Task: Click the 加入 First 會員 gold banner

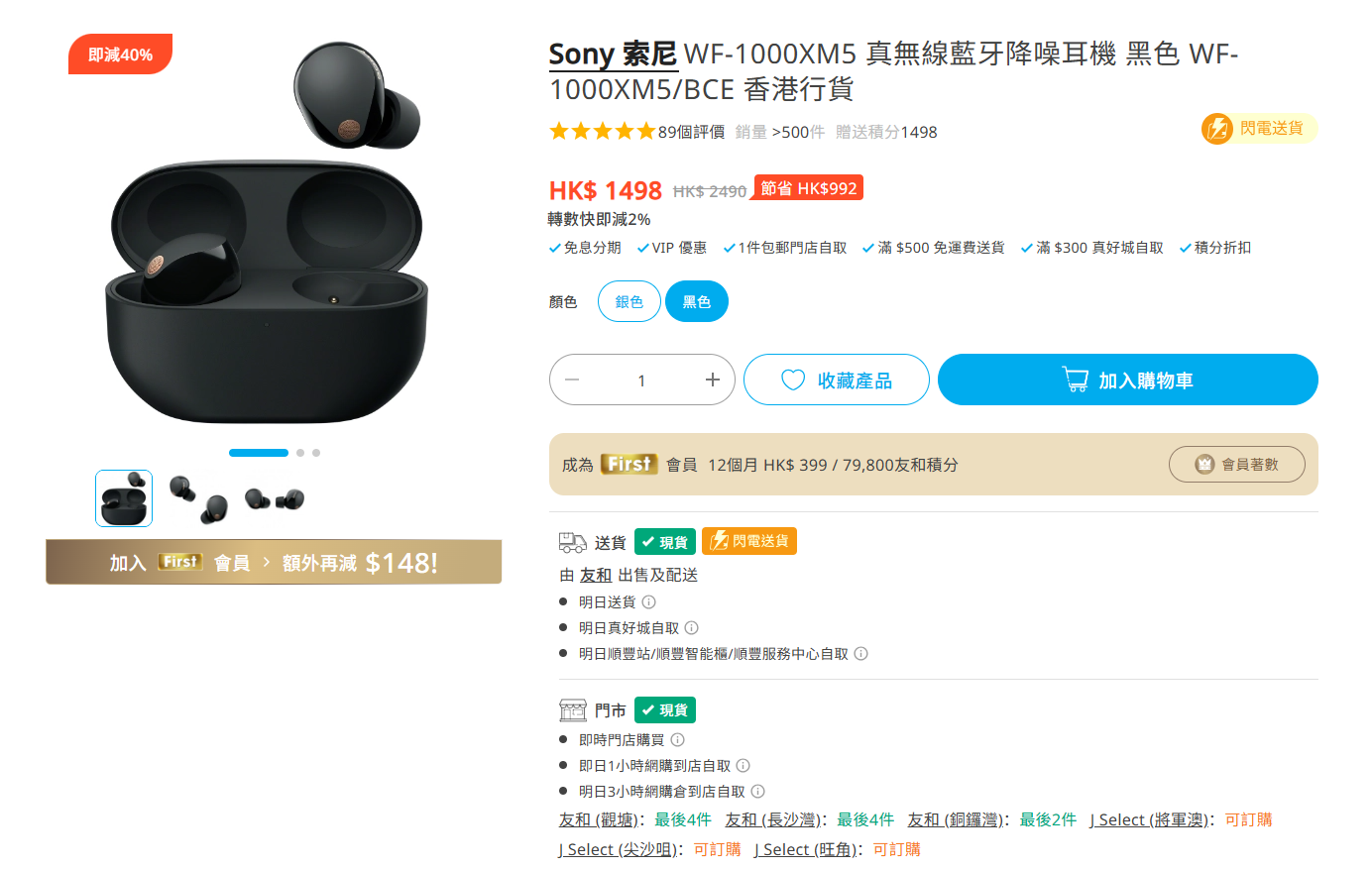Action: coord(274,562)
